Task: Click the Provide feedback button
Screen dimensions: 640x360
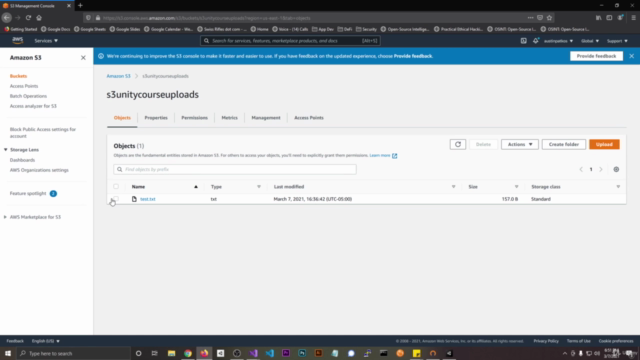Action: (x=596, y=56)
